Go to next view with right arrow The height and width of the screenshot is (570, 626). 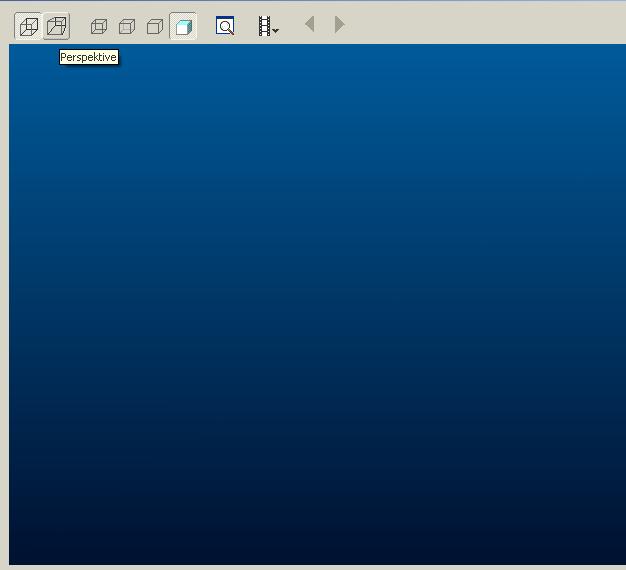click(339, 24)
